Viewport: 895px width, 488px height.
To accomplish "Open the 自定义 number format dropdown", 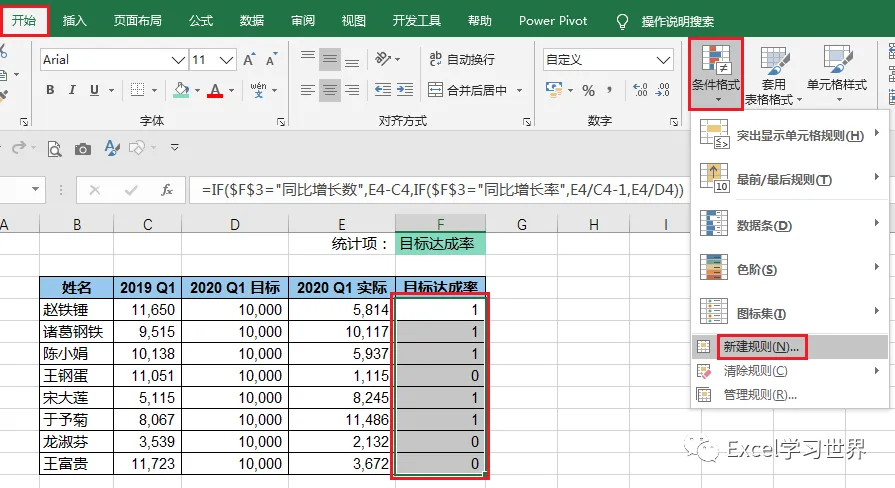I will click(663, 60).
